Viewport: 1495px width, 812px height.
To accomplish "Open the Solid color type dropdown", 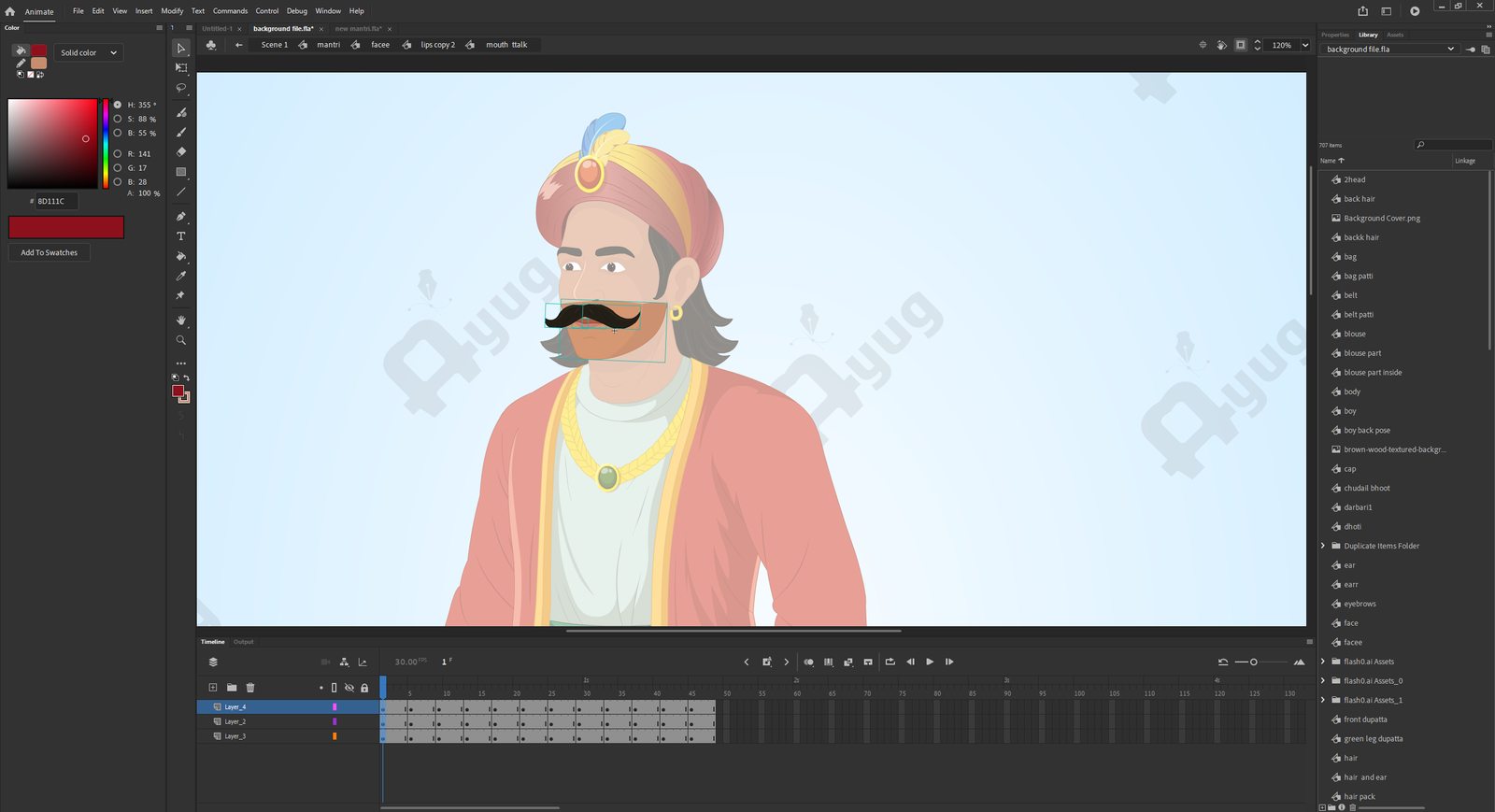I will click(89, 53).
